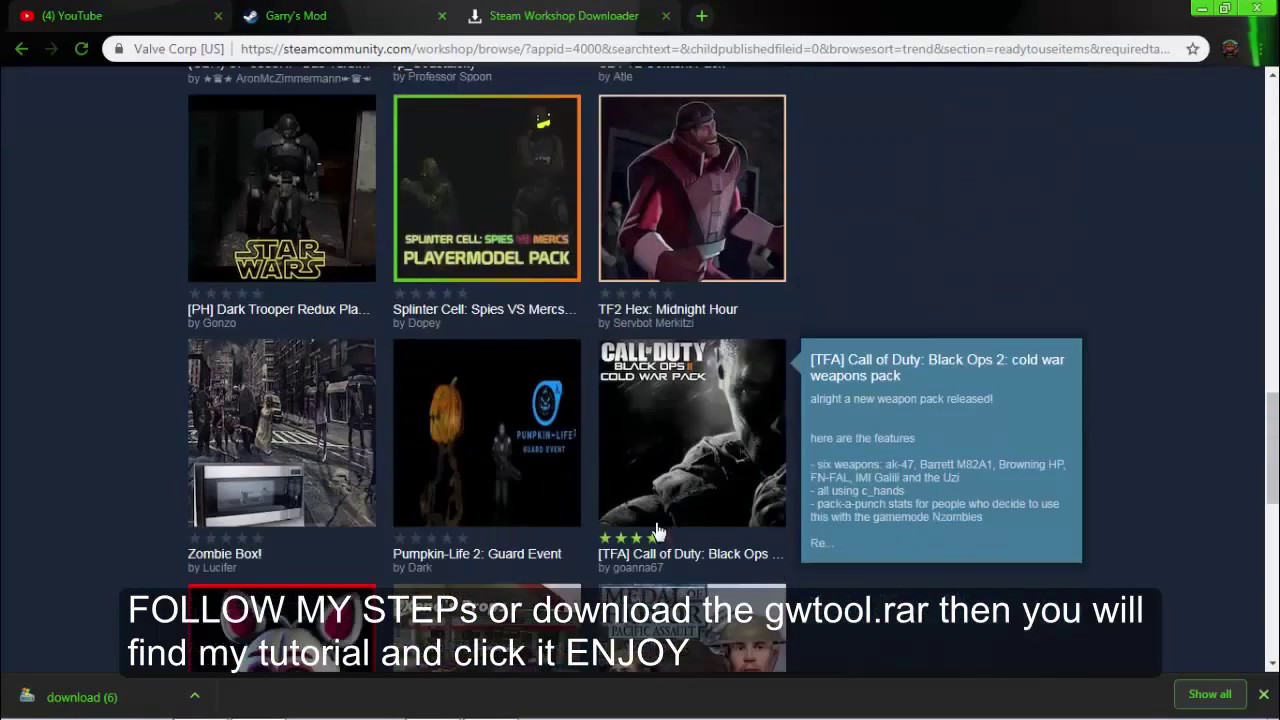Reload the page with the refresh icon

coord(81,48)
